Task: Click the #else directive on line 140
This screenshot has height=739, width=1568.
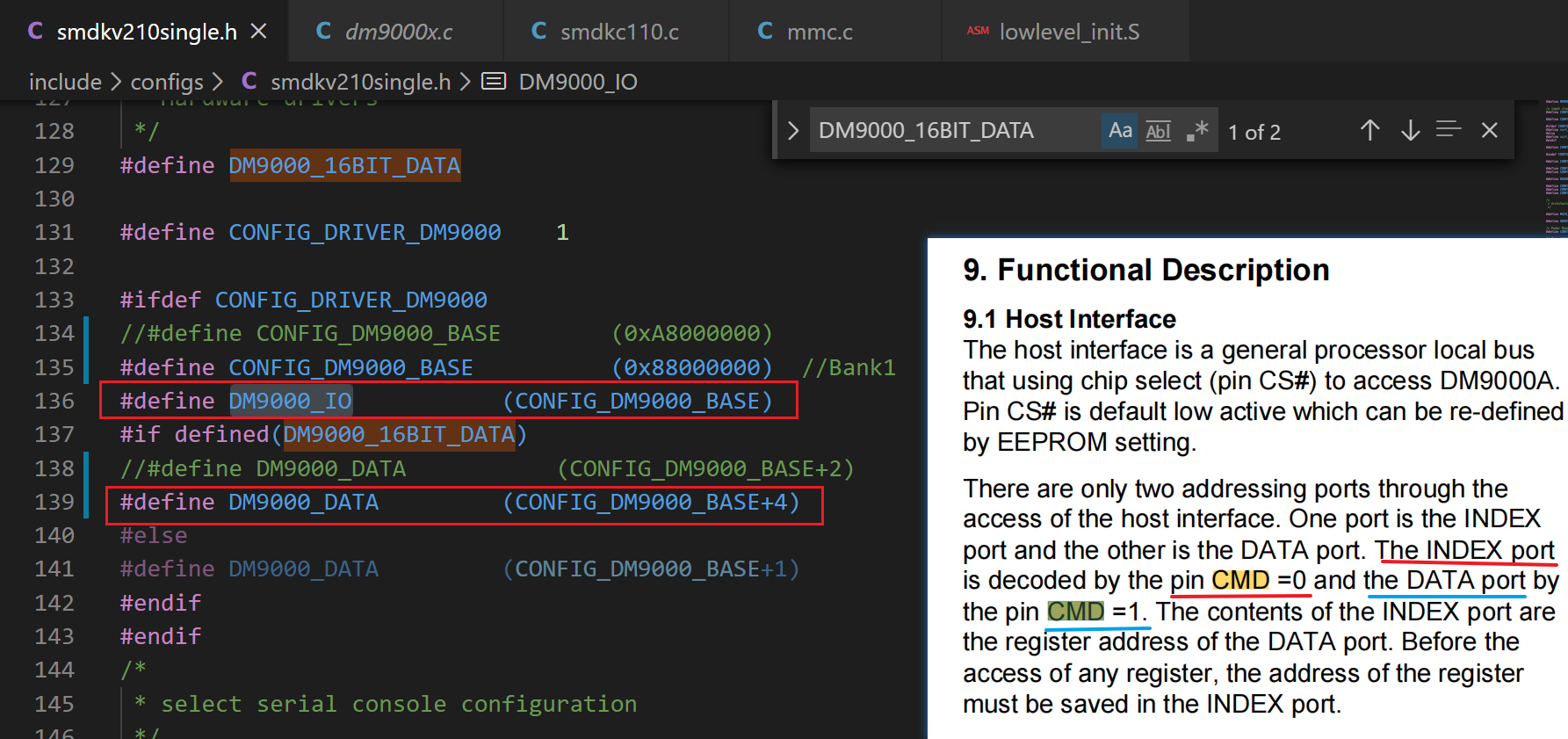Action: point(154,535)
